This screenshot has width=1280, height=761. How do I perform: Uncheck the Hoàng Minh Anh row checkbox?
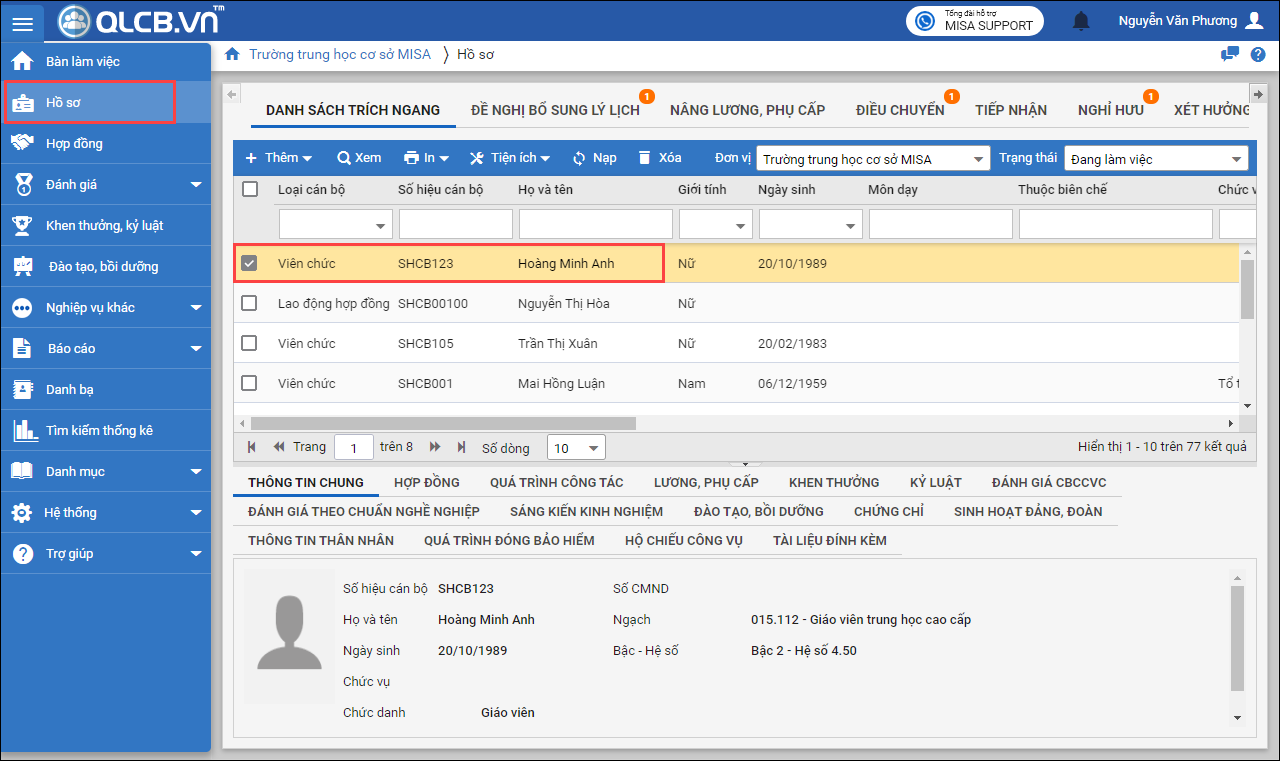click(x=250, y=264)
